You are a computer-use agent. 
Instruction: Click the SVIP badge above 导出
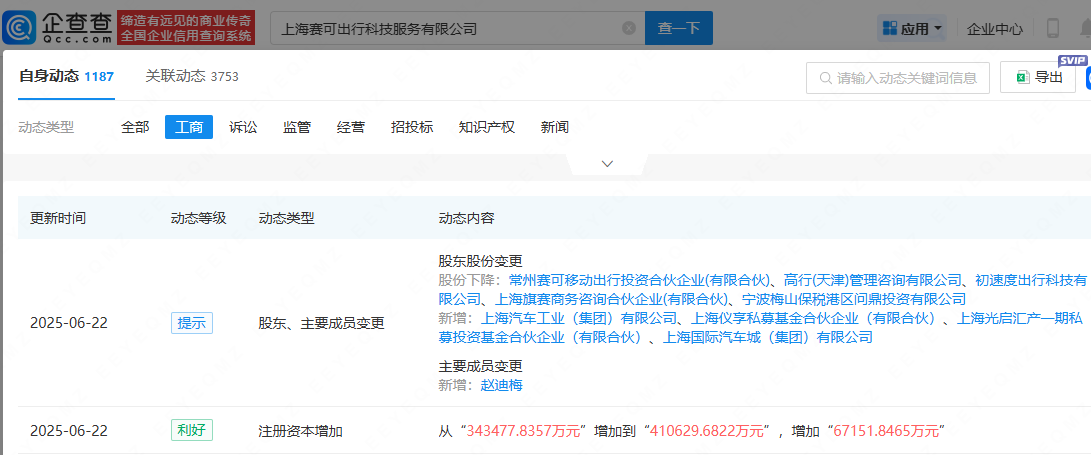click(x=1073, y=61)
